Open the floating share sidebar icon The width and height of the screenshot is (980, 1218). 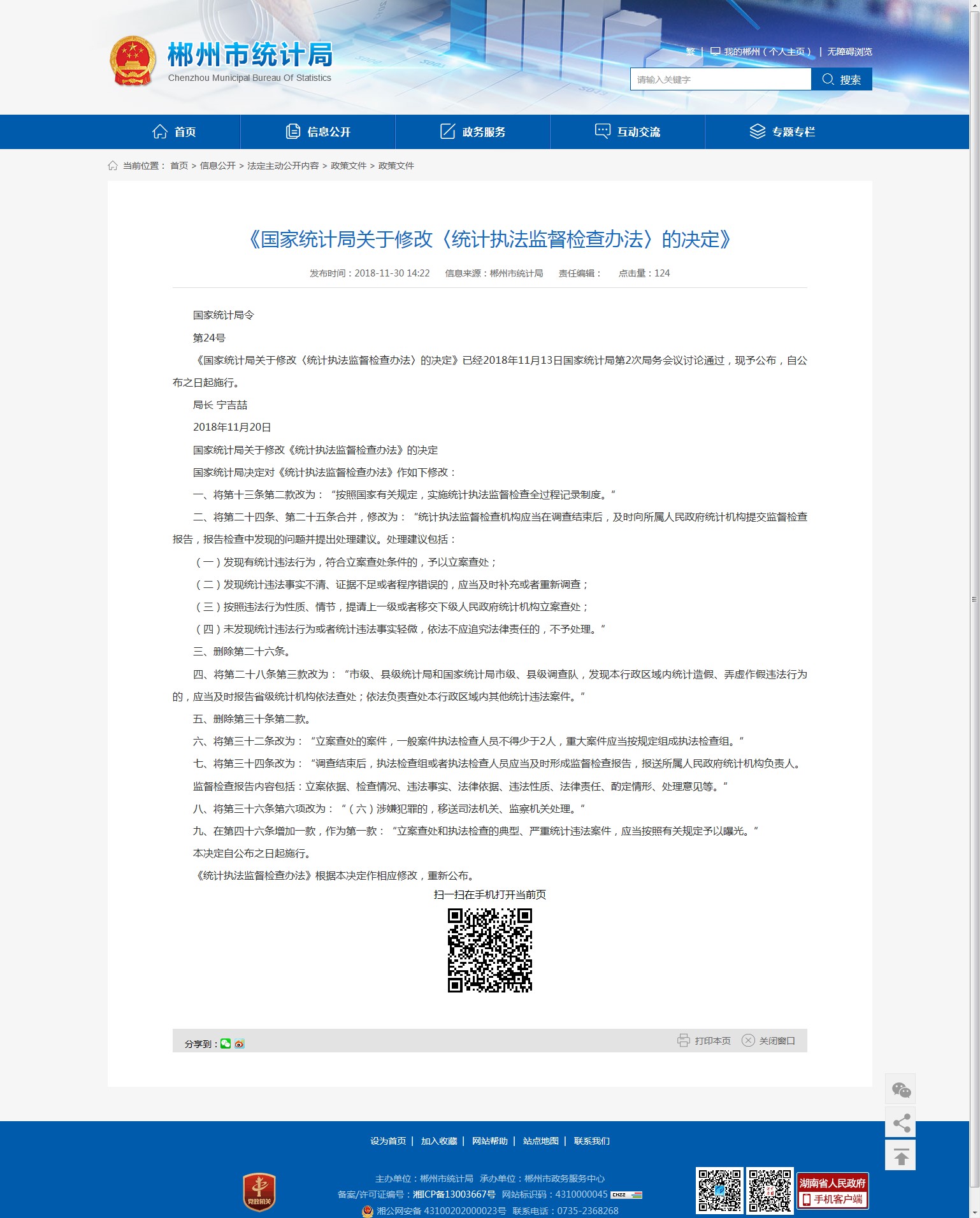900,1122
